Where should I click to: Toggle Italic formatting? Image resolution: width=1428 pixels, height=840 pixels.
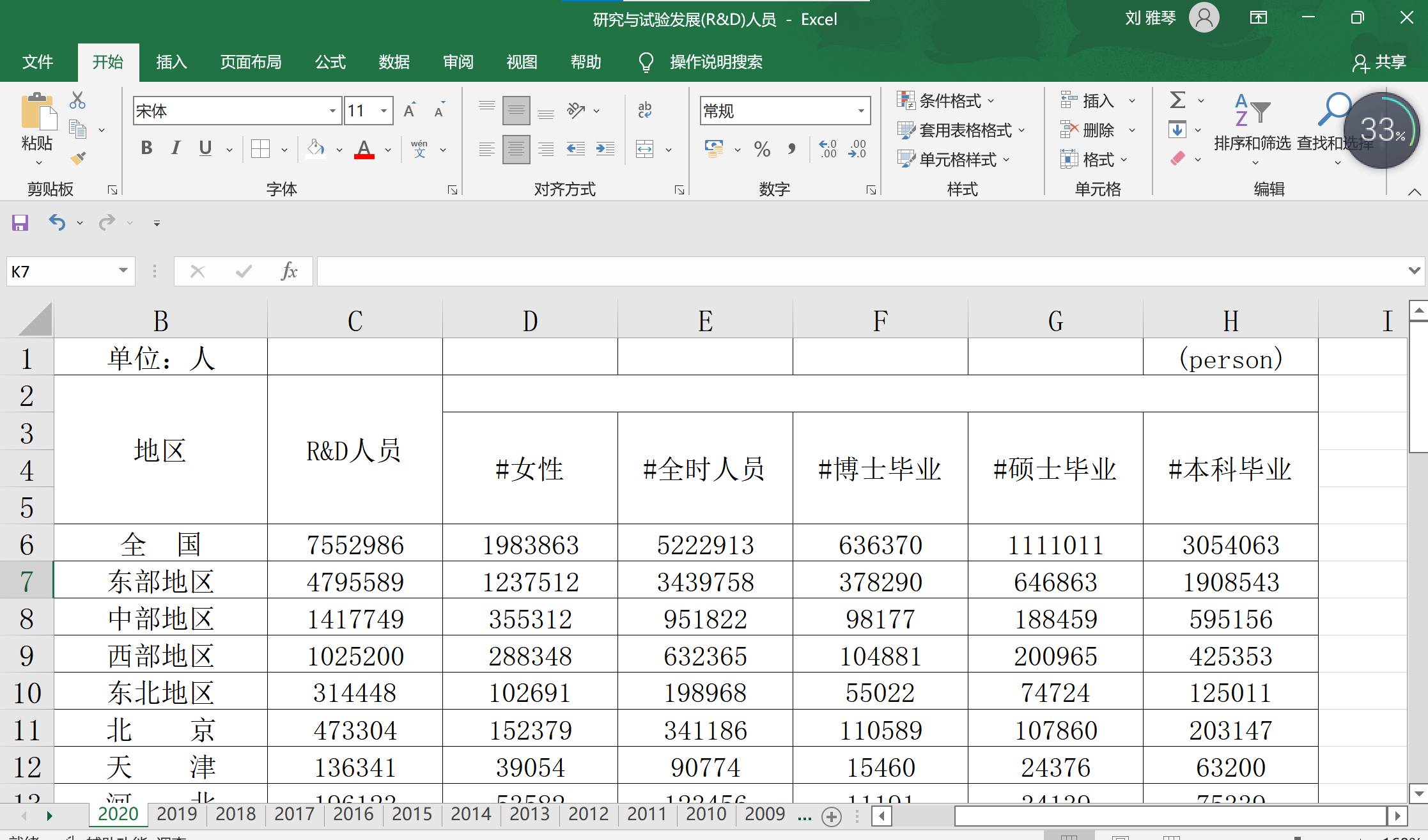(176, 148)
